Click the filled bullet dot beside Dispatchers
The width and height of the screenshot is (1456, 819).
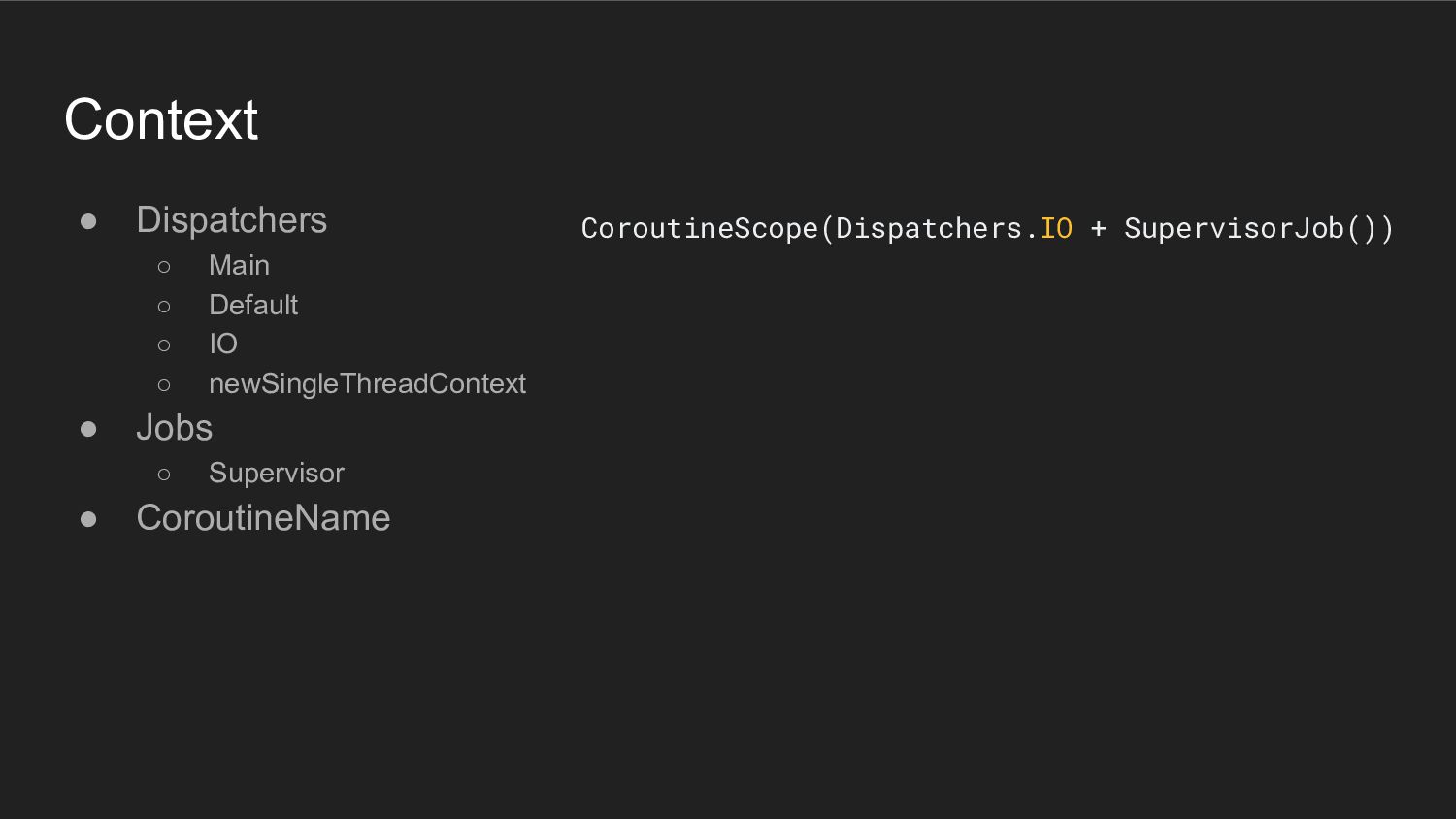(88, 222)
